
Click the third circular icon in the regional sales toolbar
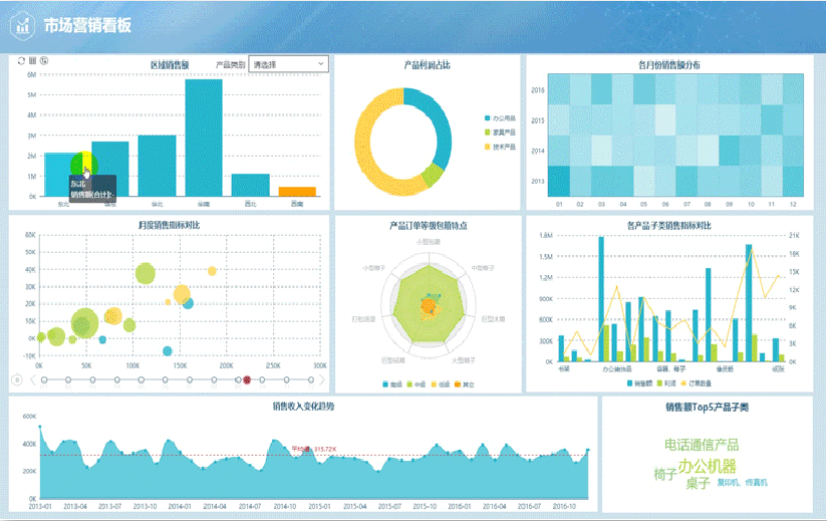(44, 61)
